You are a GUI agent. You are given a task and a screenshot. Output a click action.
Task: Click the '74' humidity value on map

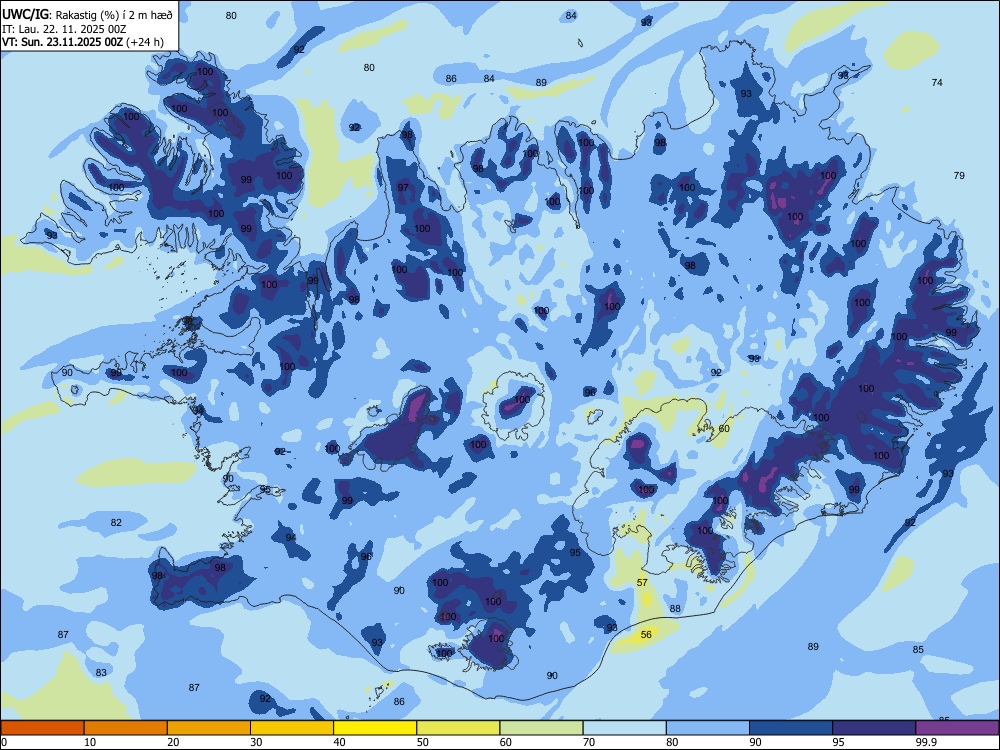point(937,82)
